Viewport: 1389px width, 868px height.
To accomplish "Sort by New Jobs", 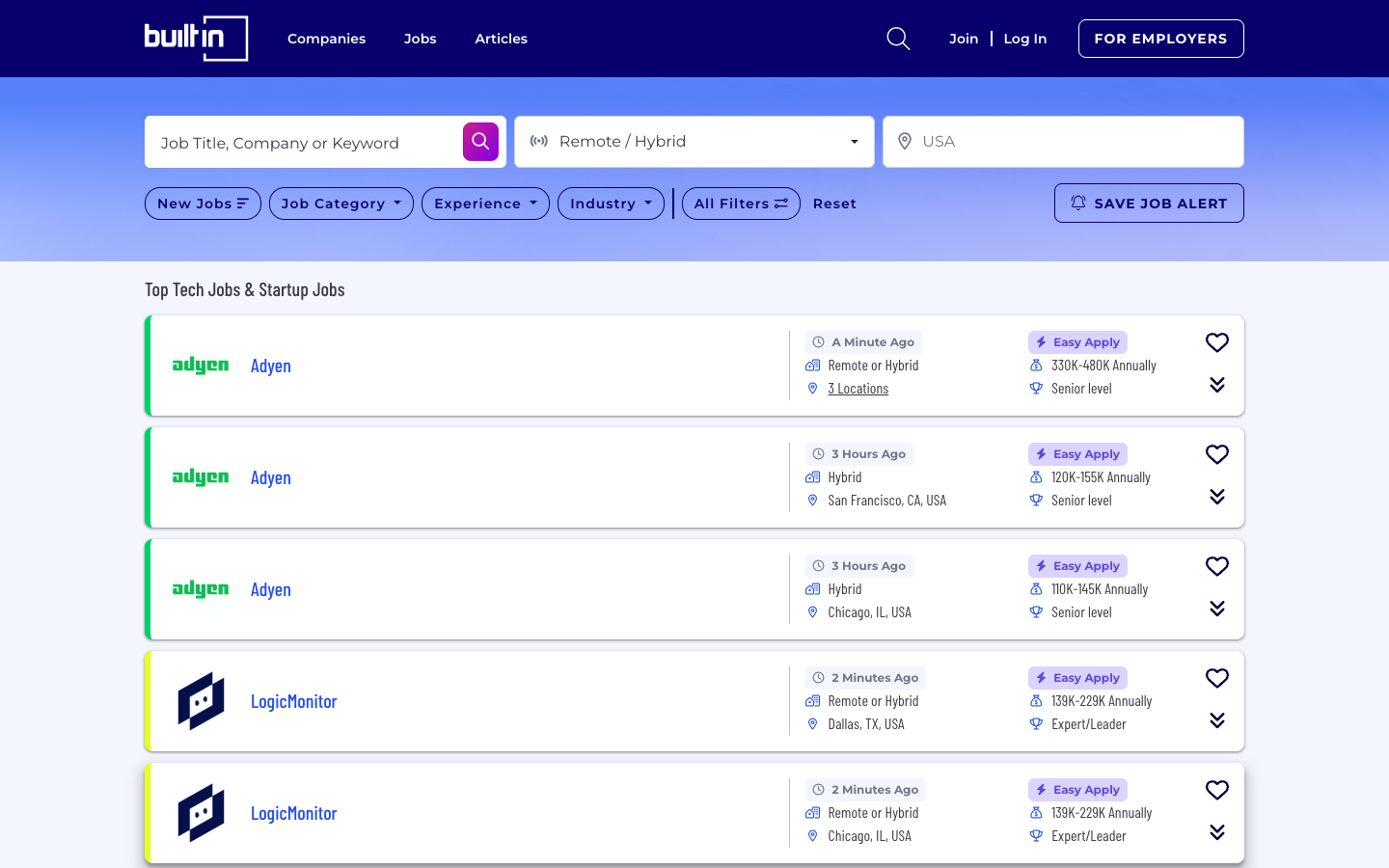I will (x=203, y=203).
